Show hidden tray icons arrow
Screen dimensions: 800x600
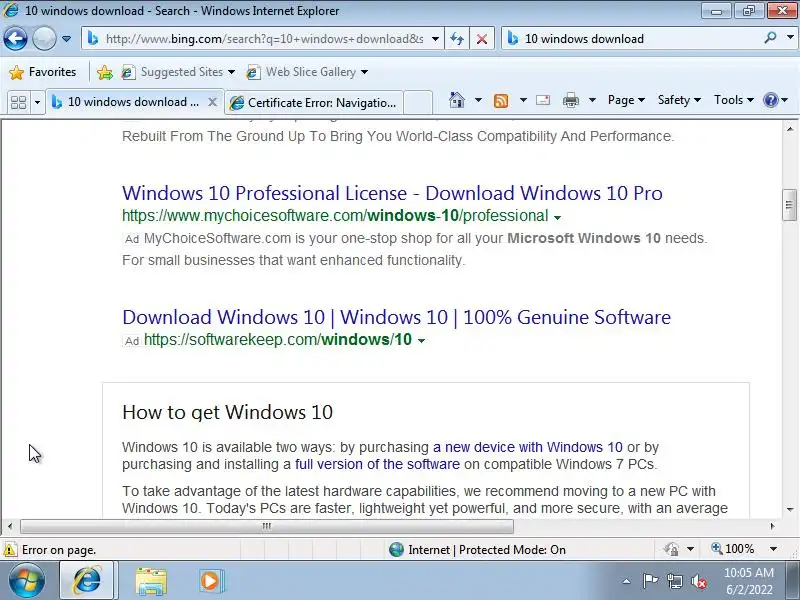click(627, 581)
